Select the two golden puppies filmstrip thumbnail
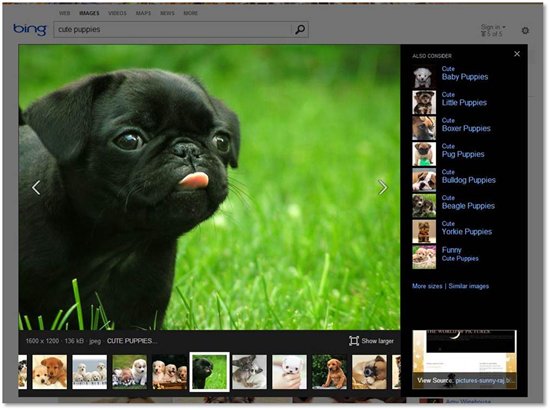 point(49,372)
